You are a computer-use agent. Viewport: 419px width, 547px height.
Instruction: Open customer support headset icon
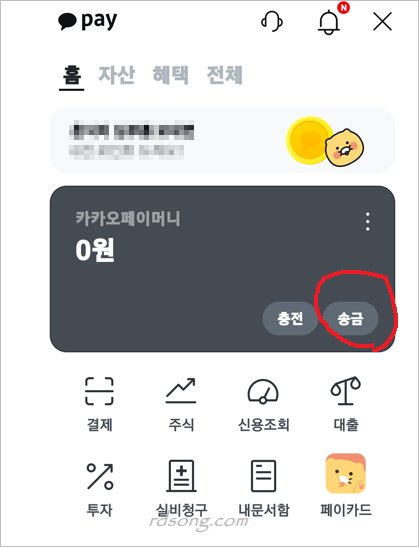(x=272, y=22)
